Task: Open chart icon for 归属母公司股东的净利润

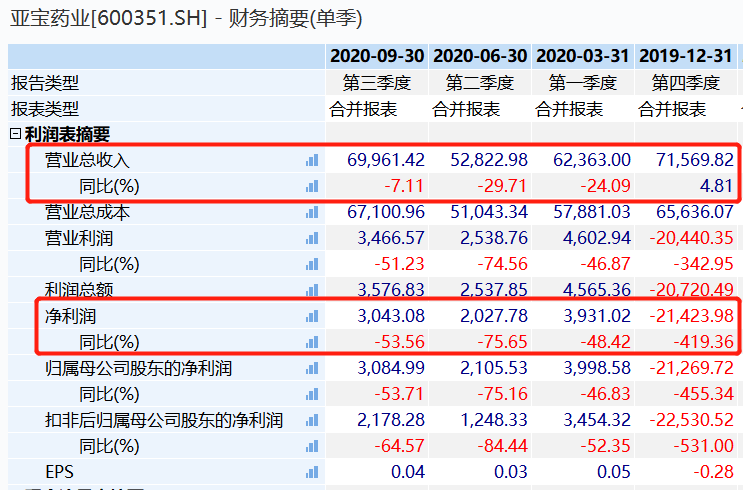Action: coord(311,368)
